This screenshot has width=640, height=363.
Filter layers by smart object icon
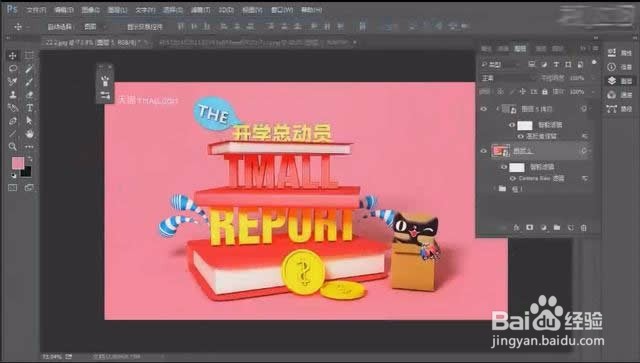coord(580,65)
